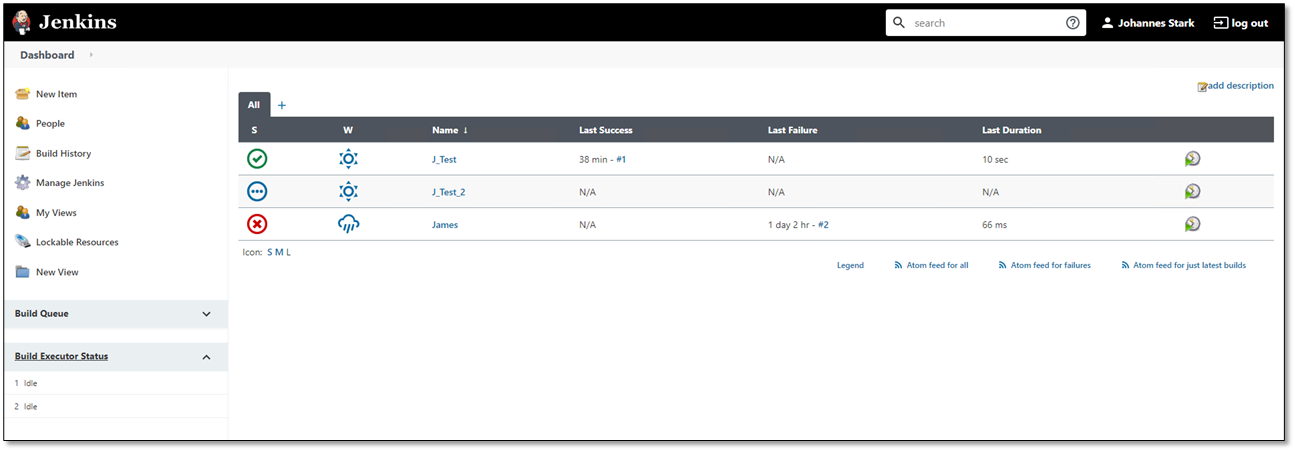Click the Dashboard breadcrumb dropdown arrow
Image resolution: width=1295 pixels, height=451 pixels.
click(91, 55)
